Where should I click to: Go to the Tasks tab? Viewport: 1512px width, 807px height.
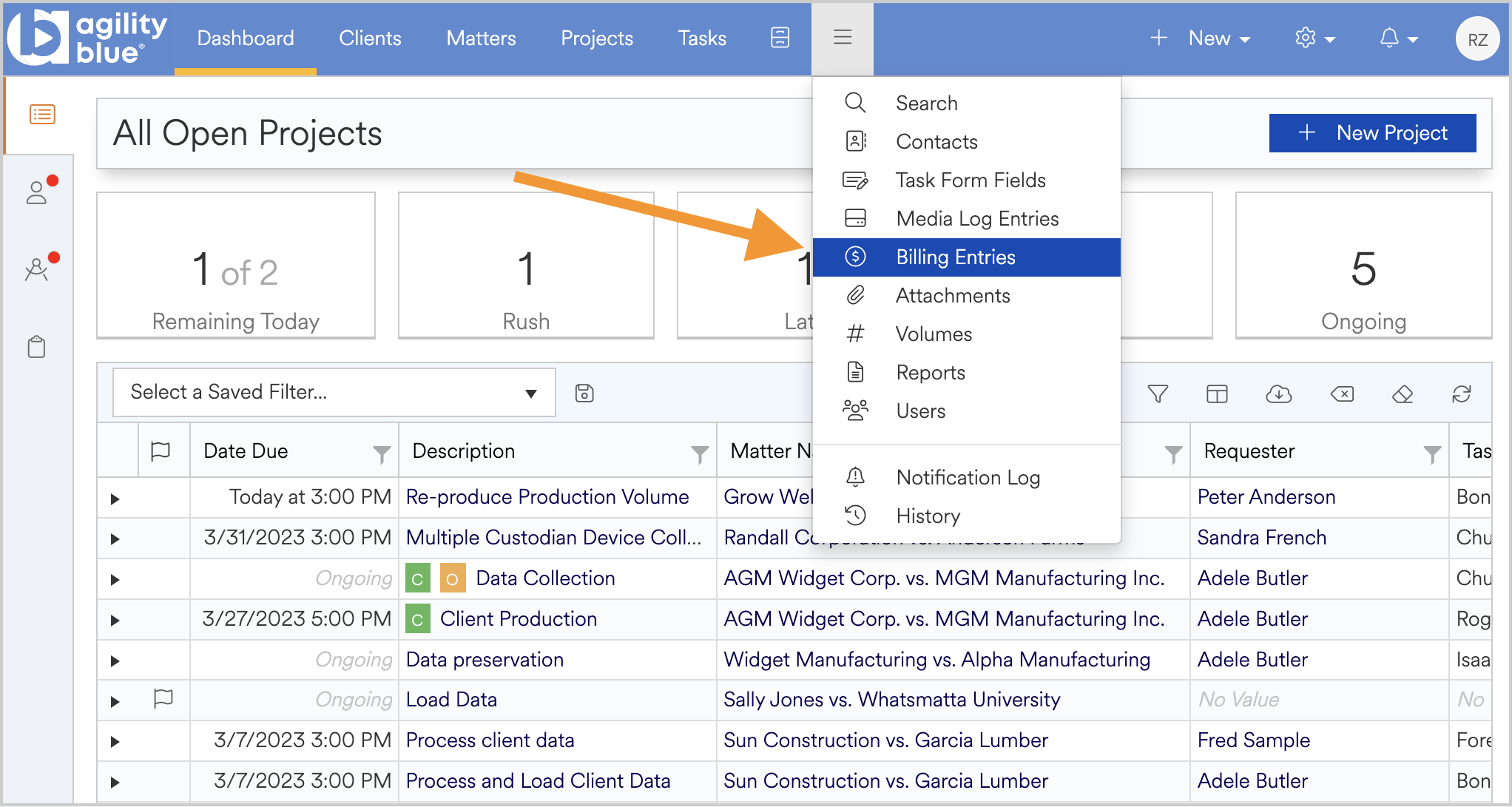(x=702, y=38)
